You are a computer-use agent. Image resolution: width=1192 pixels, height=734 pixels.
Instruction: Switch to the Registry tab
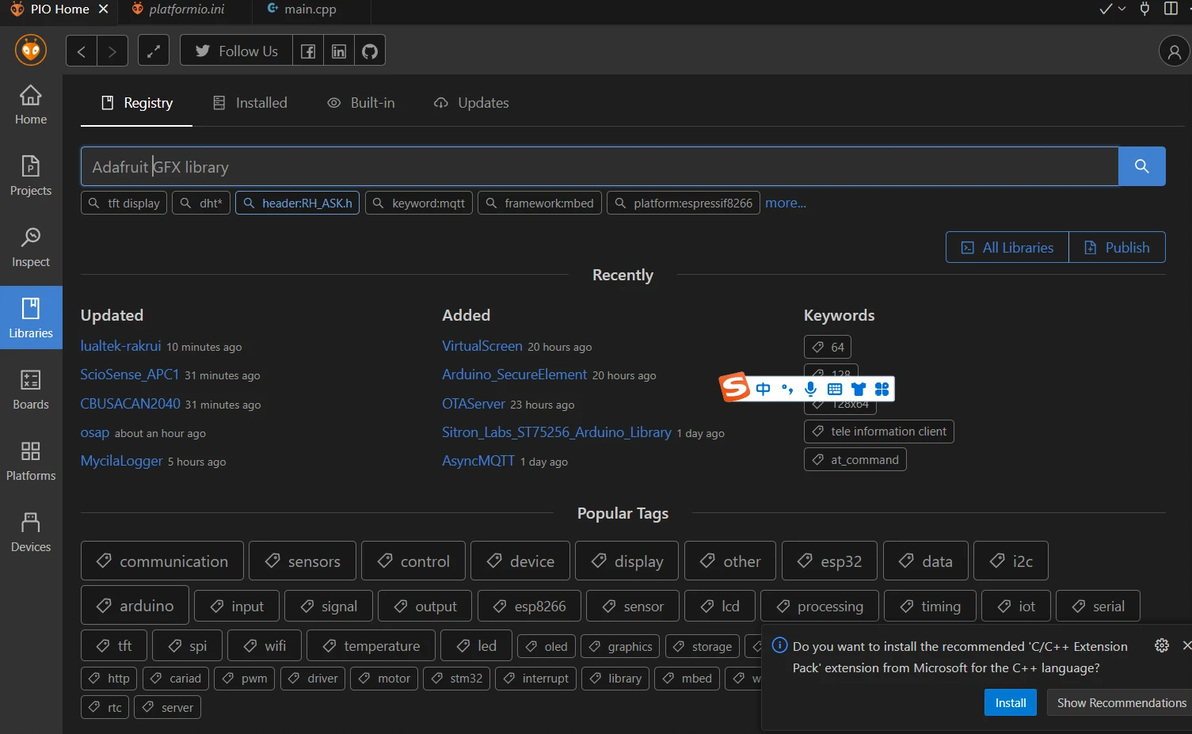[x=137, y=103]
